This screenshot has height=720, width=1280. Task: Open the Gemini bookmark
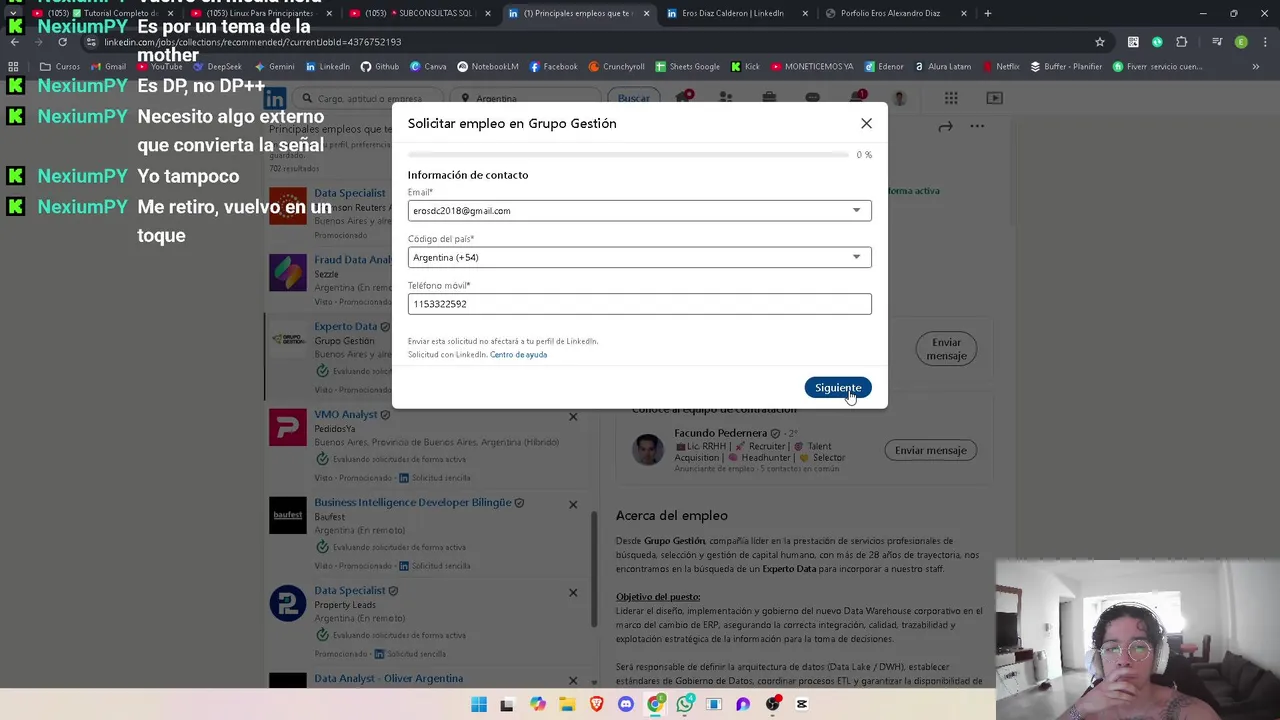274,67
